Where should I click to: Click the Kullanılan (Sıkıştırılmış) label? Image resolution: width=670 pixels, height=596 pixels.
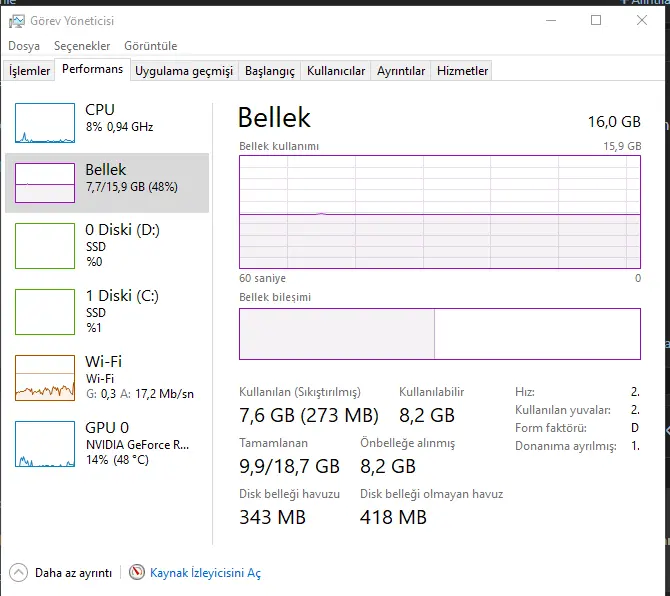pos(300,392)
